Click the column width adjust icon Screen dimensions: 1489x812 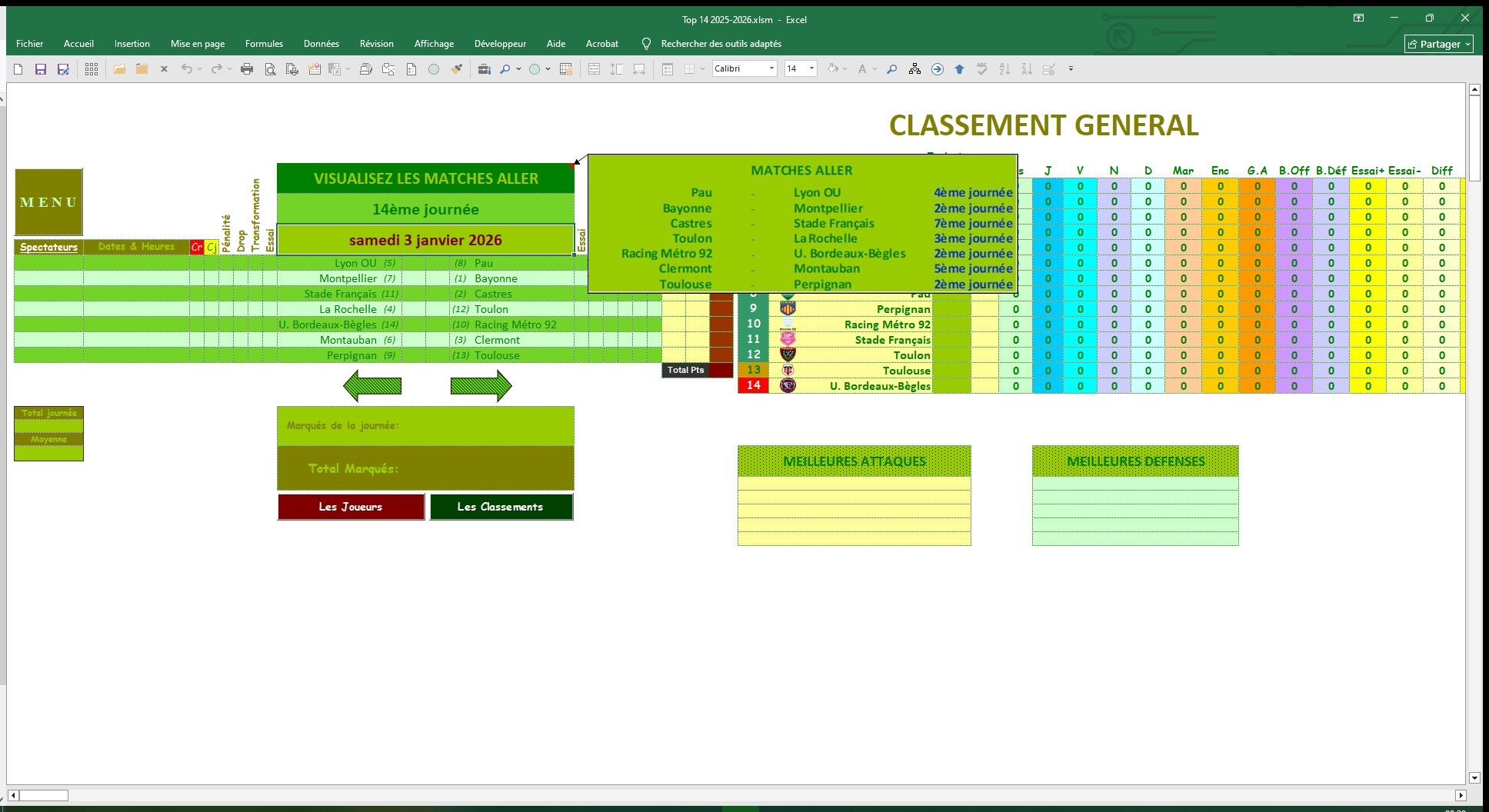[639, 69]
